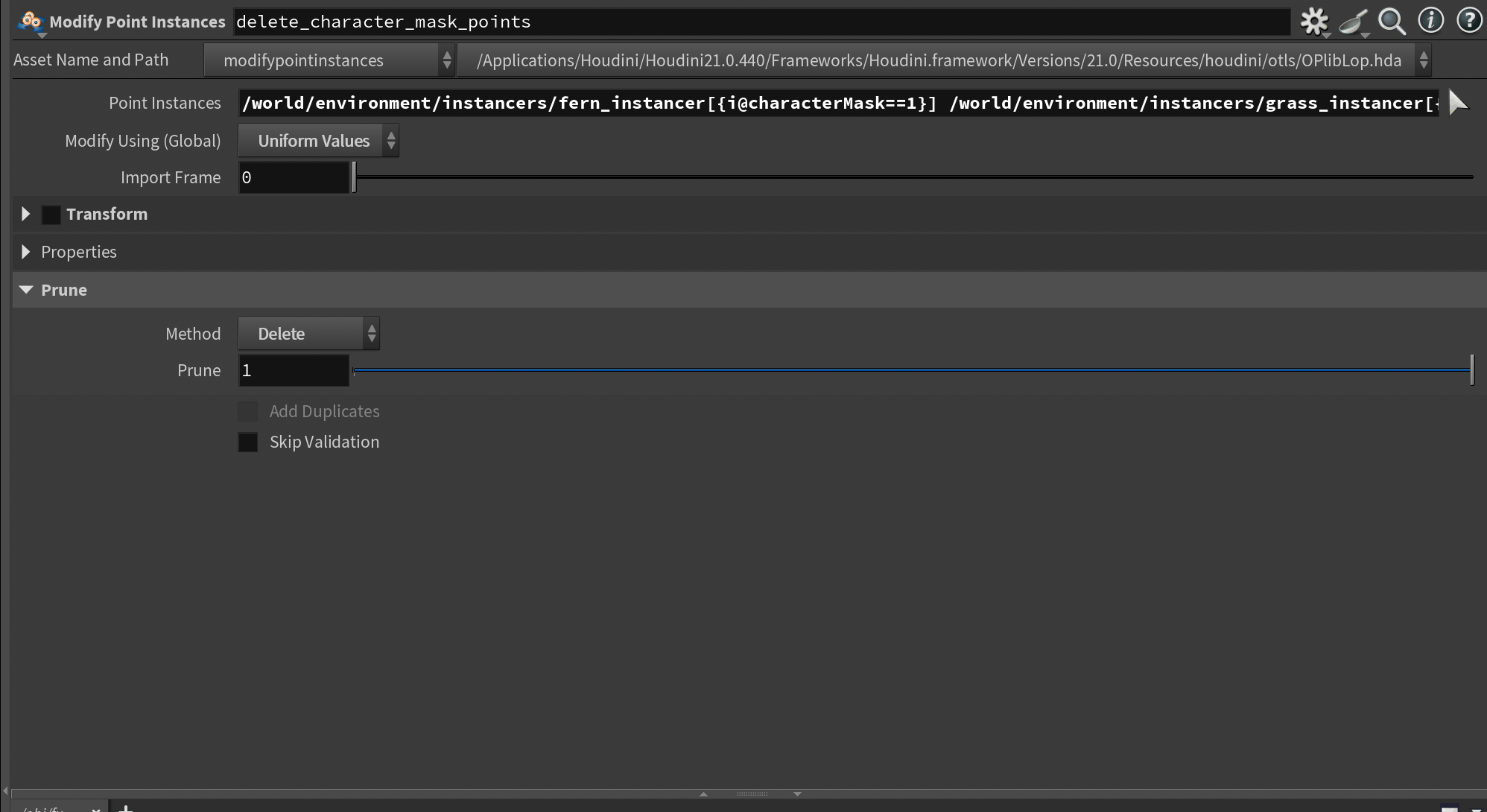The image size is (1487, 812).
Task: Open the modifypointintances asset name dropdown
Action: point(329,60)
